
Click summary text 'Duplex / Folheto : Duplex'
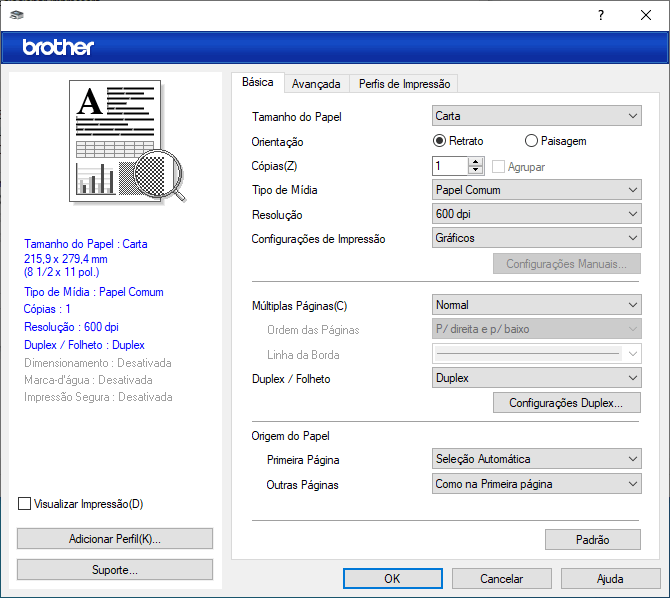(x=84, y=345)
